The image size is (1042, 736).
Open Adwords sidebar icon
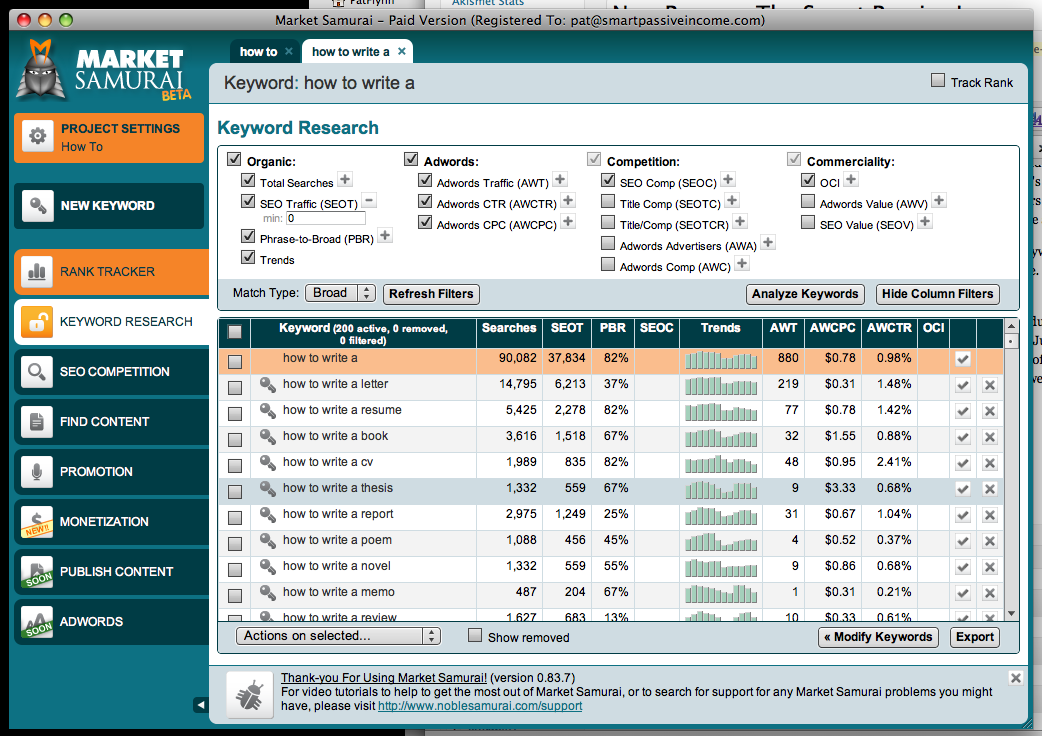point(37,622)
